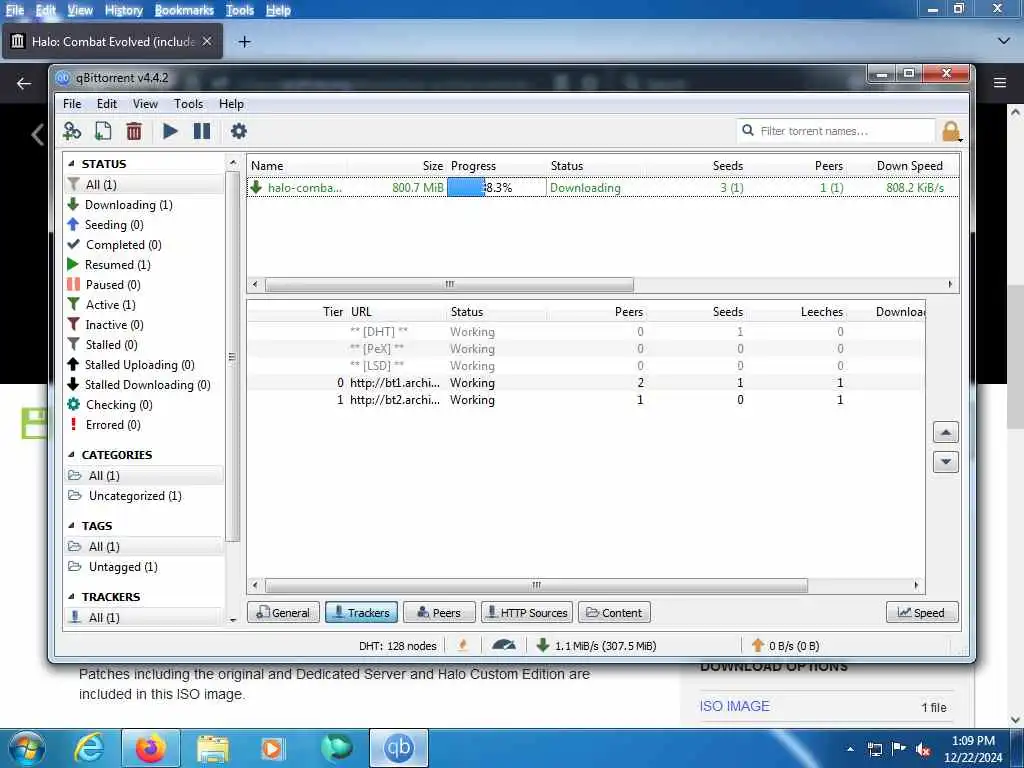Select the Completed (0) status filter

pyautogui.click(x=123, y=245)
